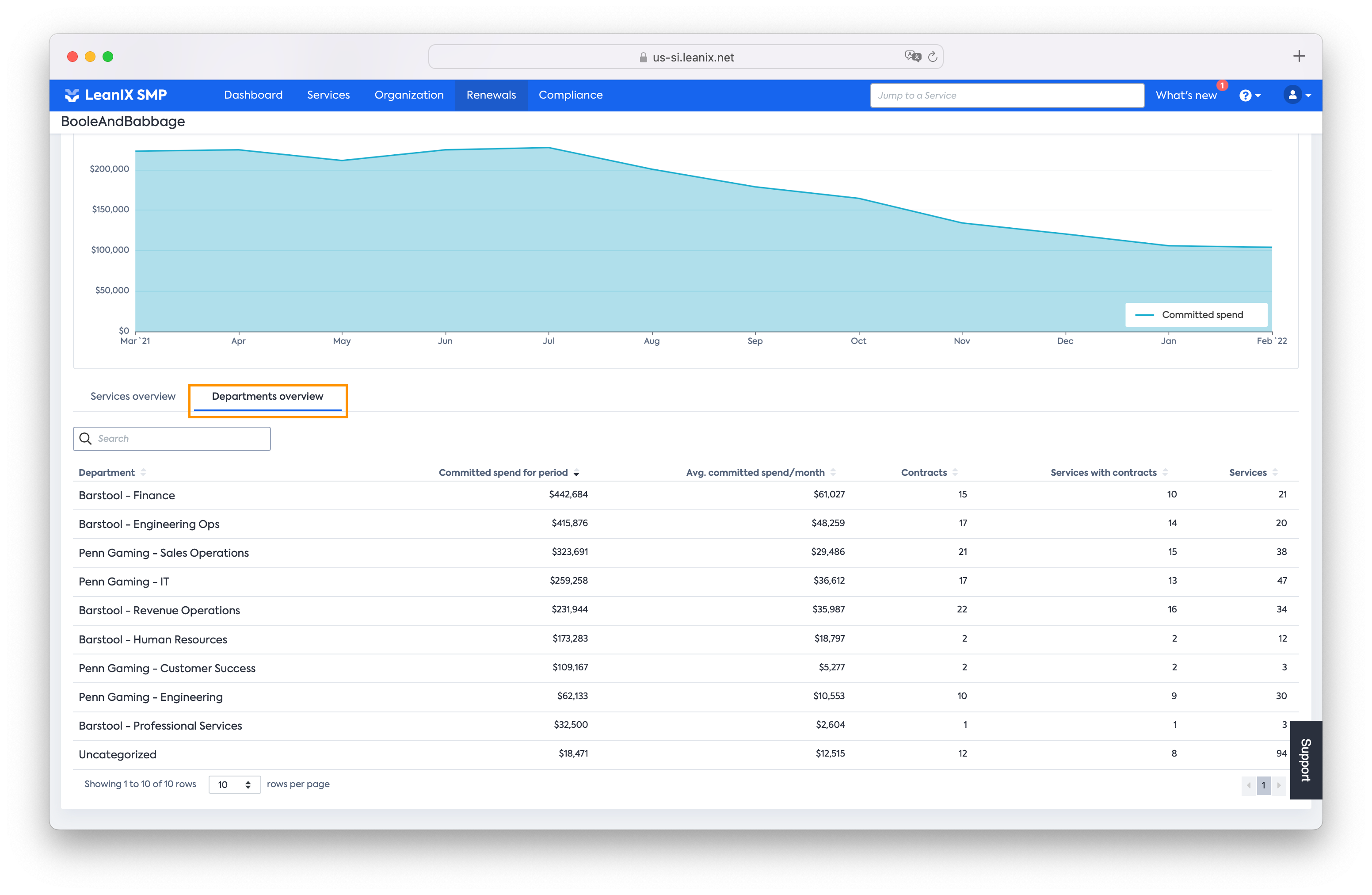The height and width of the screenshot is (895, 1372).
Task: Open the Services navigation item
Action: pos(328,95)
